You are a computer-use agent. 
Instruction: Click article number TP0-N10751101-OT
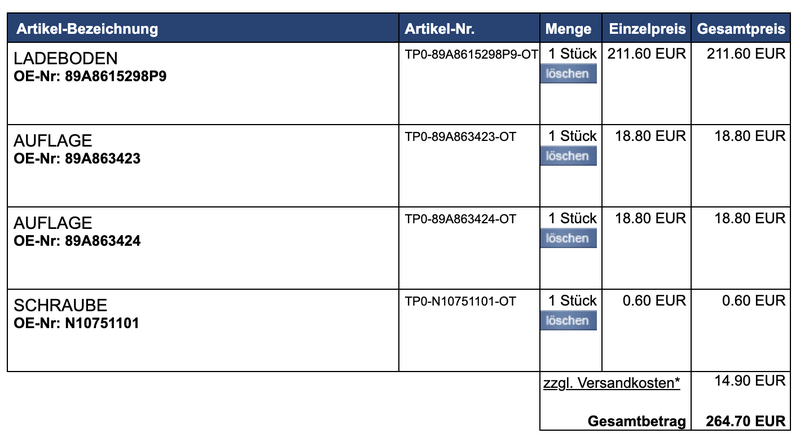[x=460, y=300]
